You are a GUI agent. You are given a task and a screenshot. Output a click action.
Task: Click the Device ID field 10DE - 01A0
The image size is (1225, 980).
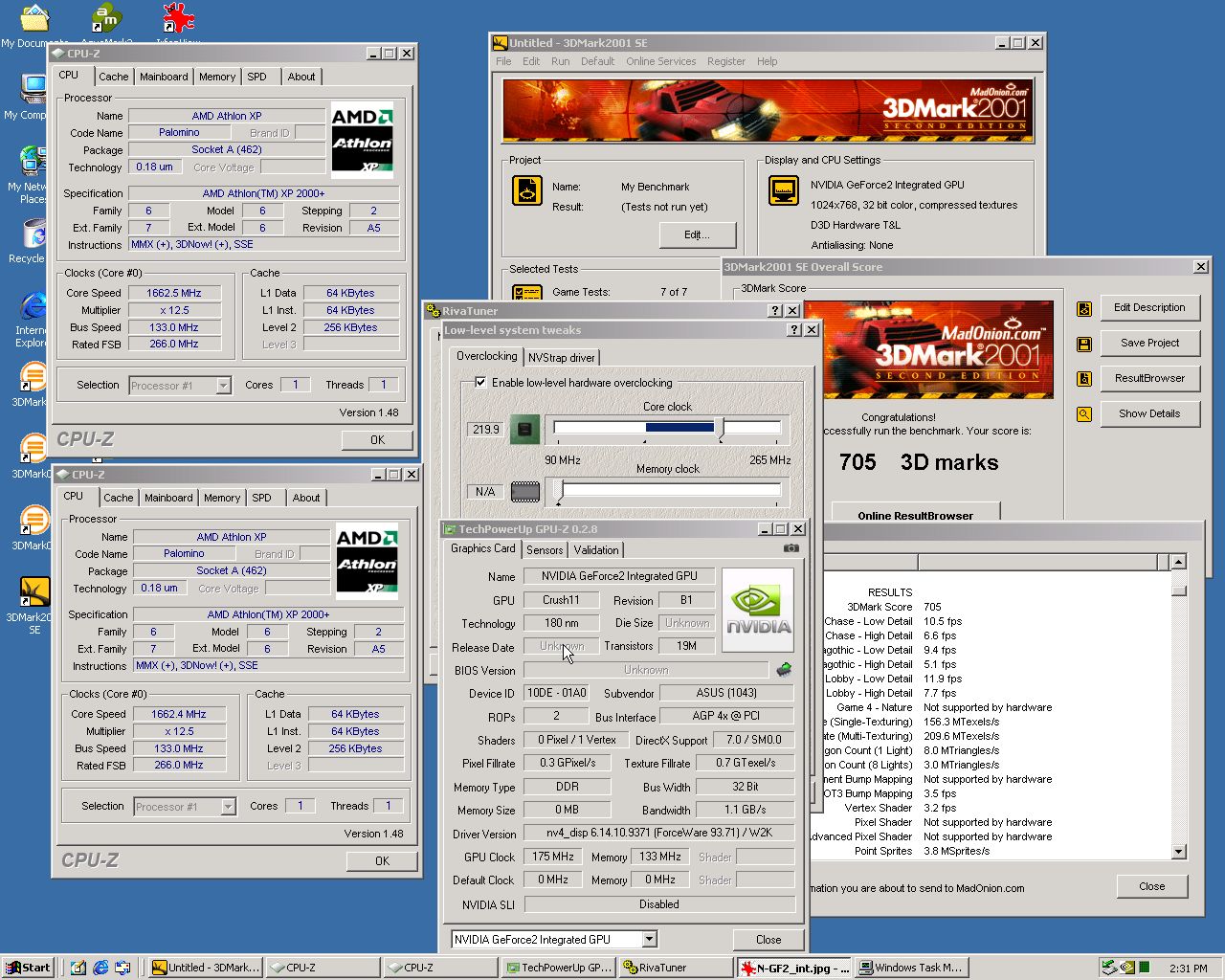pos(556,693)
